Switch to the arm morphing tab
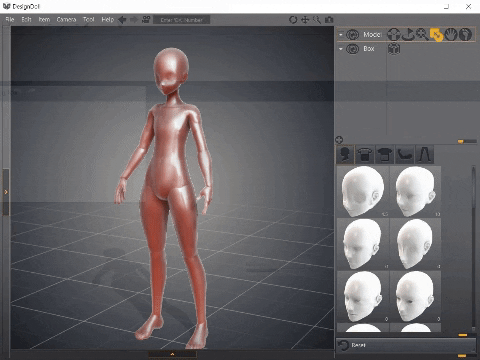 (404, 154)
